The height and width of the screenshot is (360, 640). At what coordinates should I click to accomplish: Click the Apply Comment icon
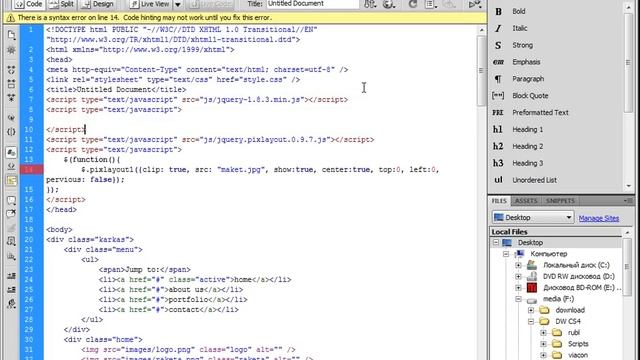point(11,200)
